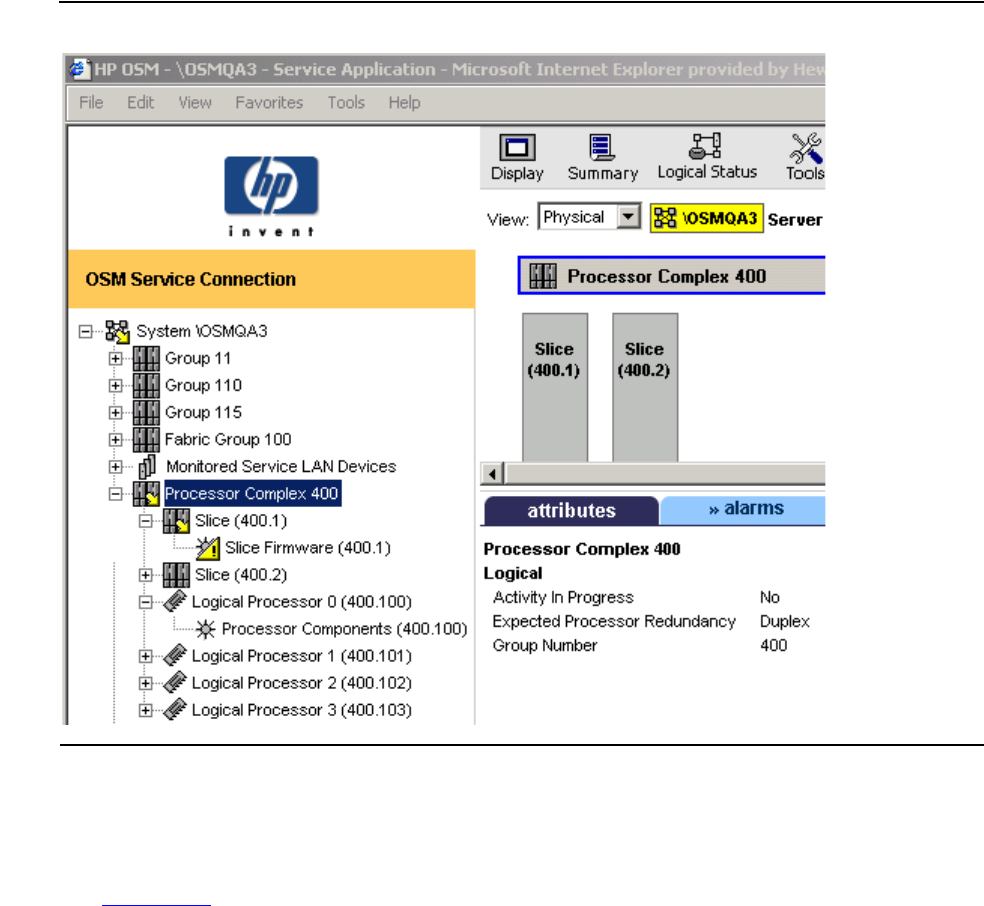Image resolution: width=984 pixels, height=906 pixels.
Task: Open the Help menu
Action: (404, 102)
